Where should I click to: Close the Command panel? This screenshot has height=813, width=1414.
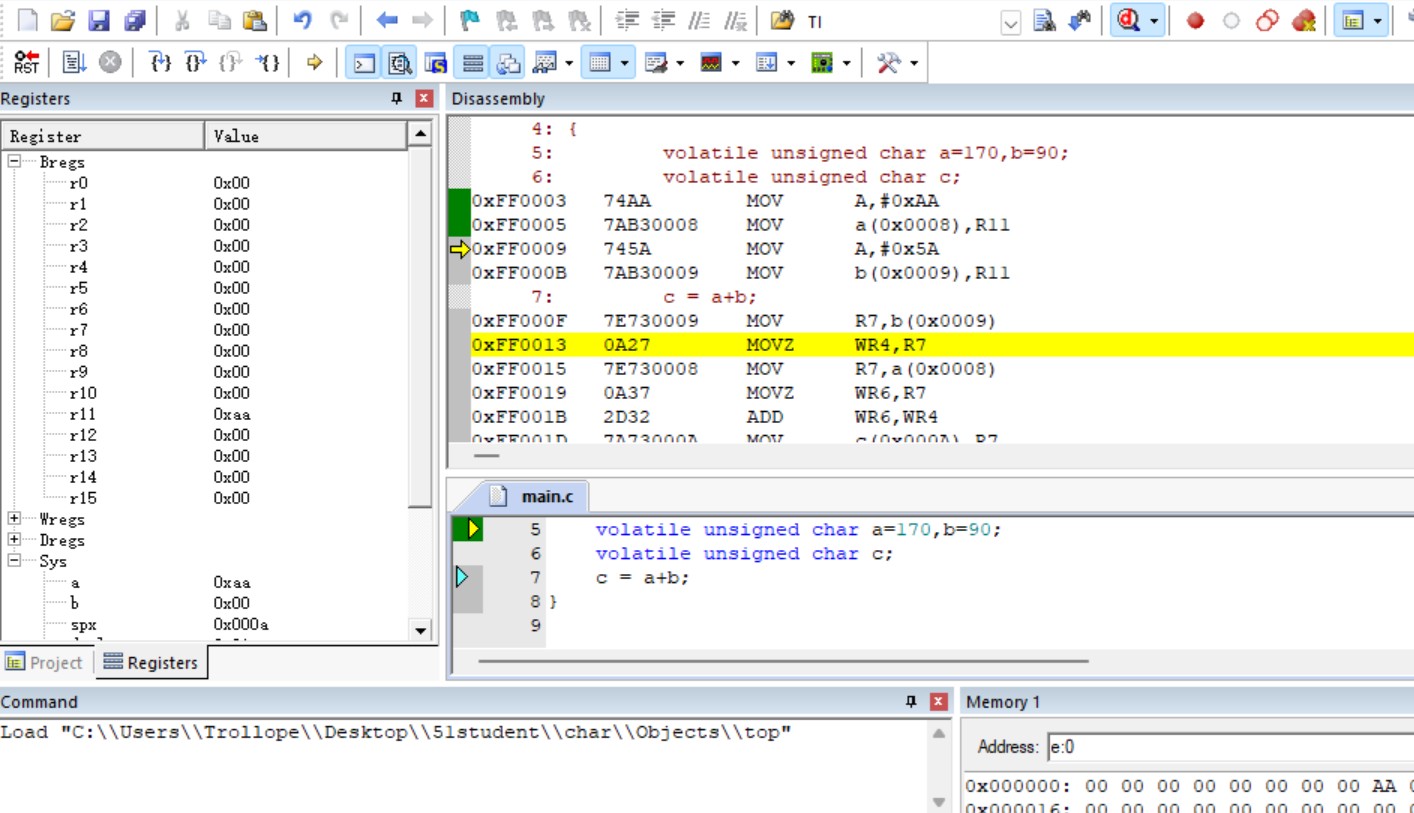[939, 701]
